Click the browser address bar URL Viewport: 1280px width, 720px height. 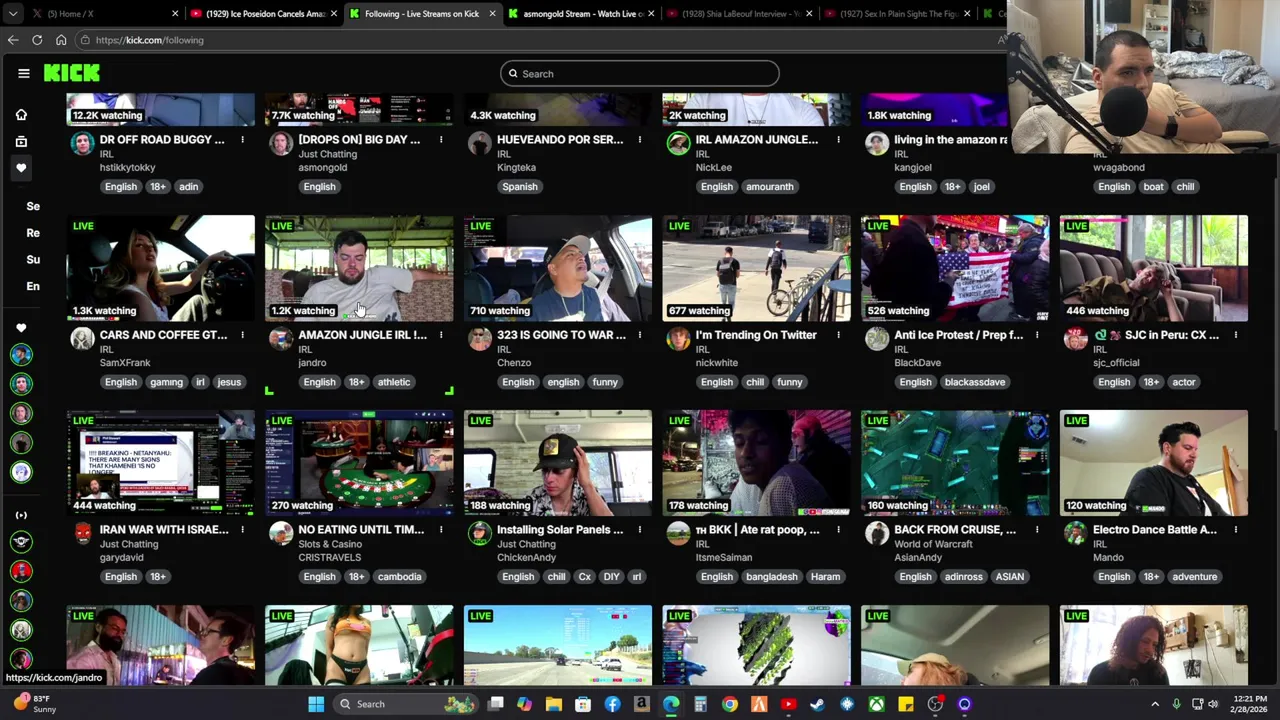pos(150,40)
